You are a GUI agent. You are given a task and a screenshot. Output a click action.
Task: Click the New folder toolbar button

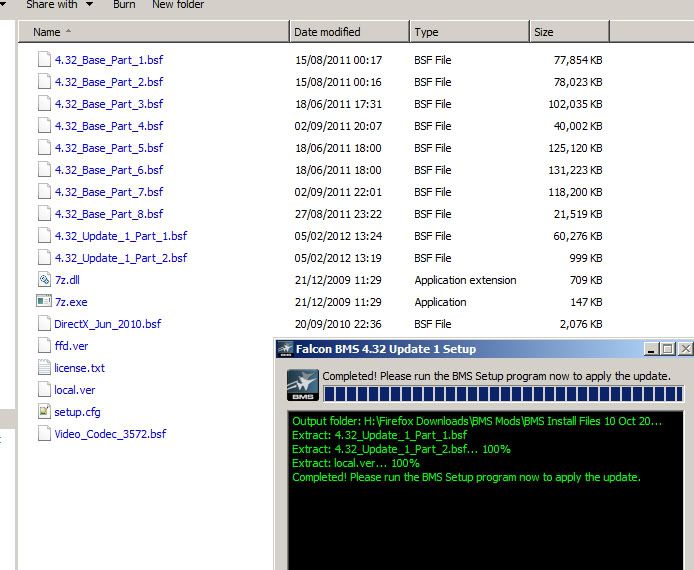178,5
